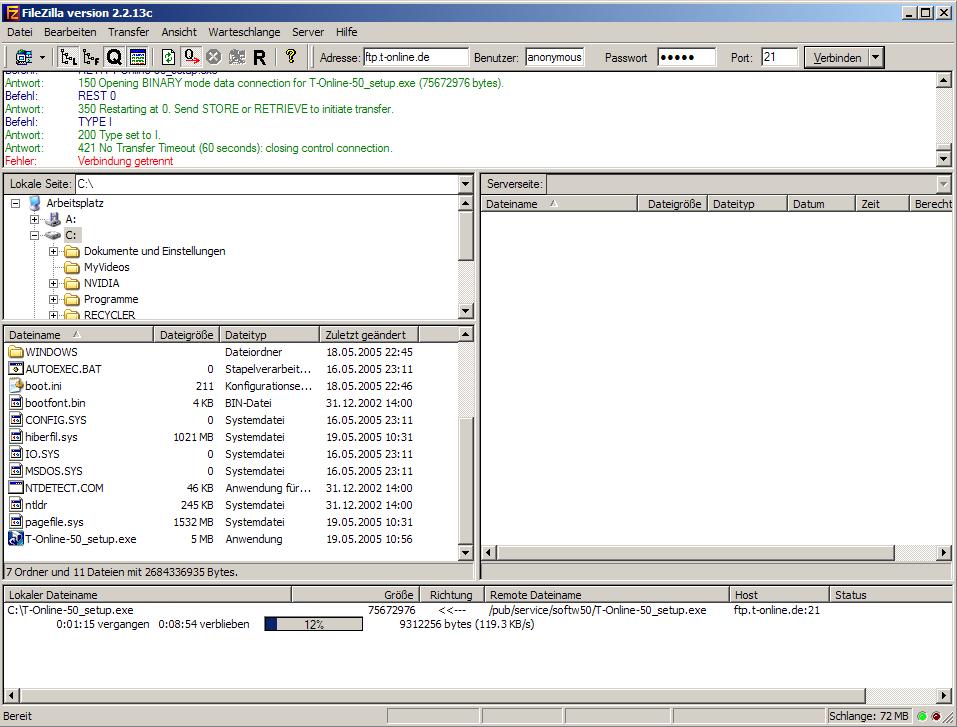This screenshot has width=957, height=727.
Task: Click the T-Online-50_setup.exe file icon
Action: point(16,539)
